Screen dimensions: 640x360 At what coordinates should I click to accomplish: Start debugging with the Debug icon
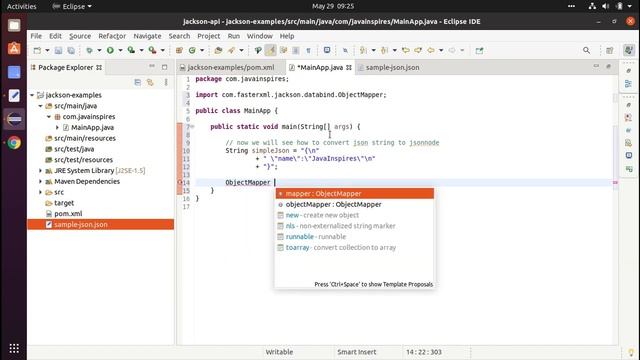point(89,51)
